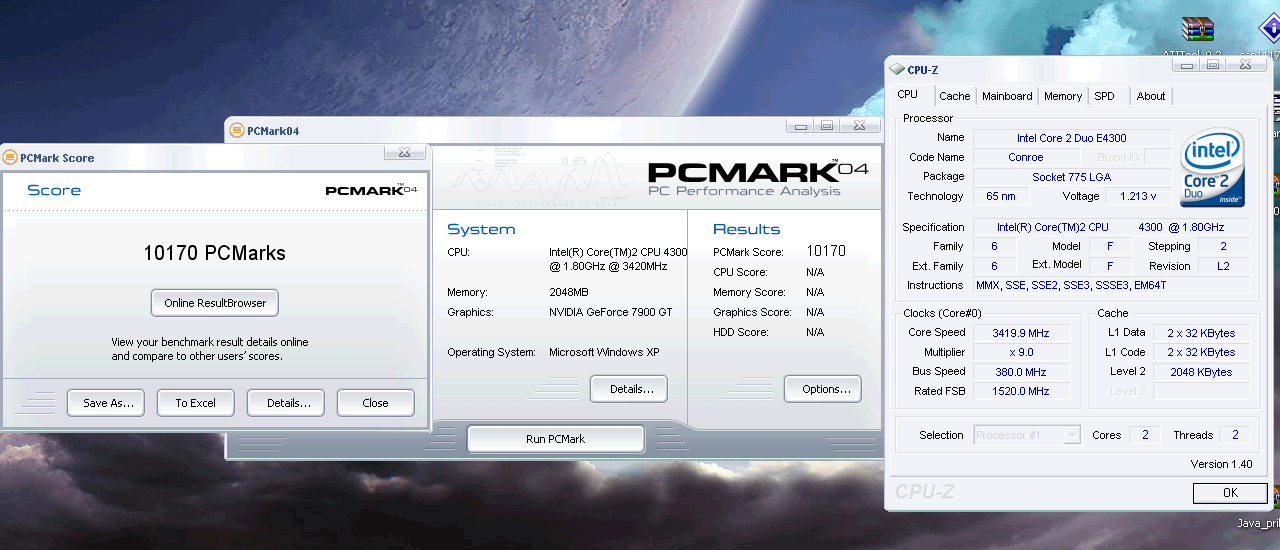Click the Revision value L2

tap(1223, 266)
